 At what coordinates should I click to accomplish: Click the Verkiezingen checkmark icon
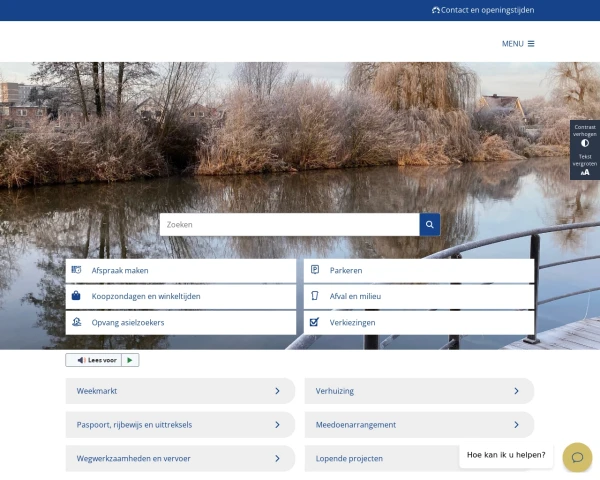(x=315, y=322)
